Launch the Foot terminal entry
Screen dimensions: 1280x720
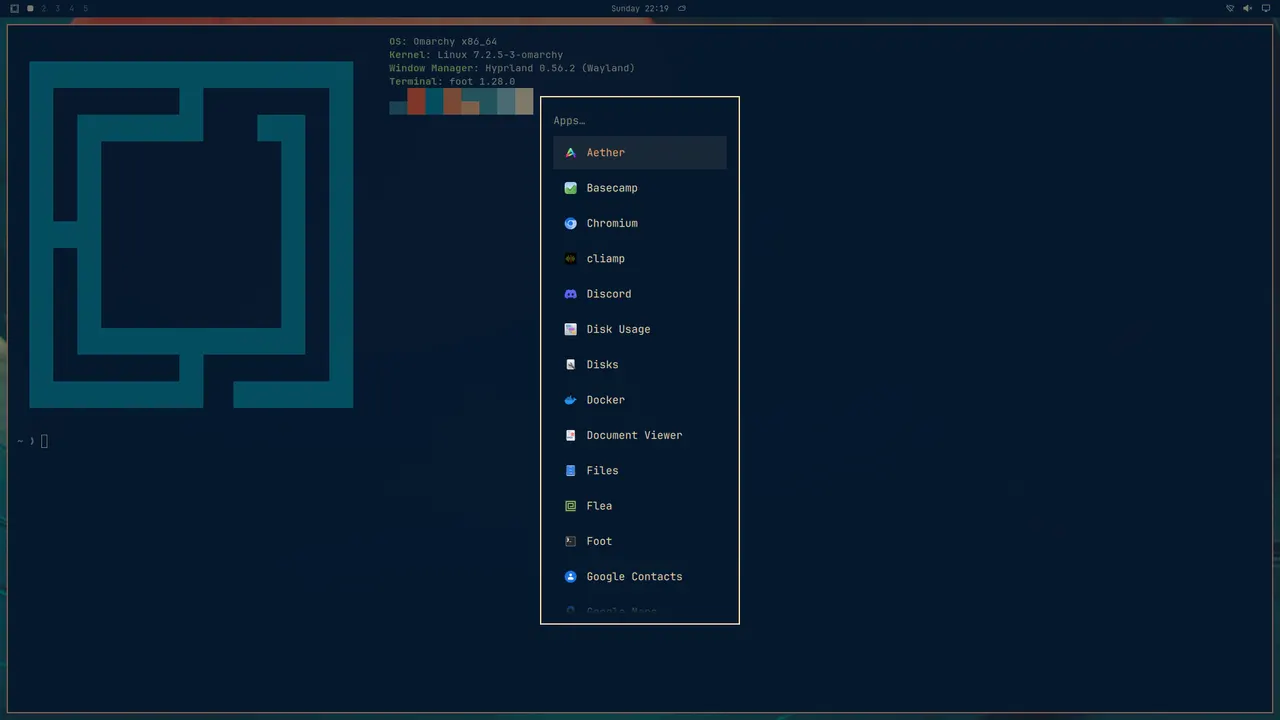pos(639,541)
